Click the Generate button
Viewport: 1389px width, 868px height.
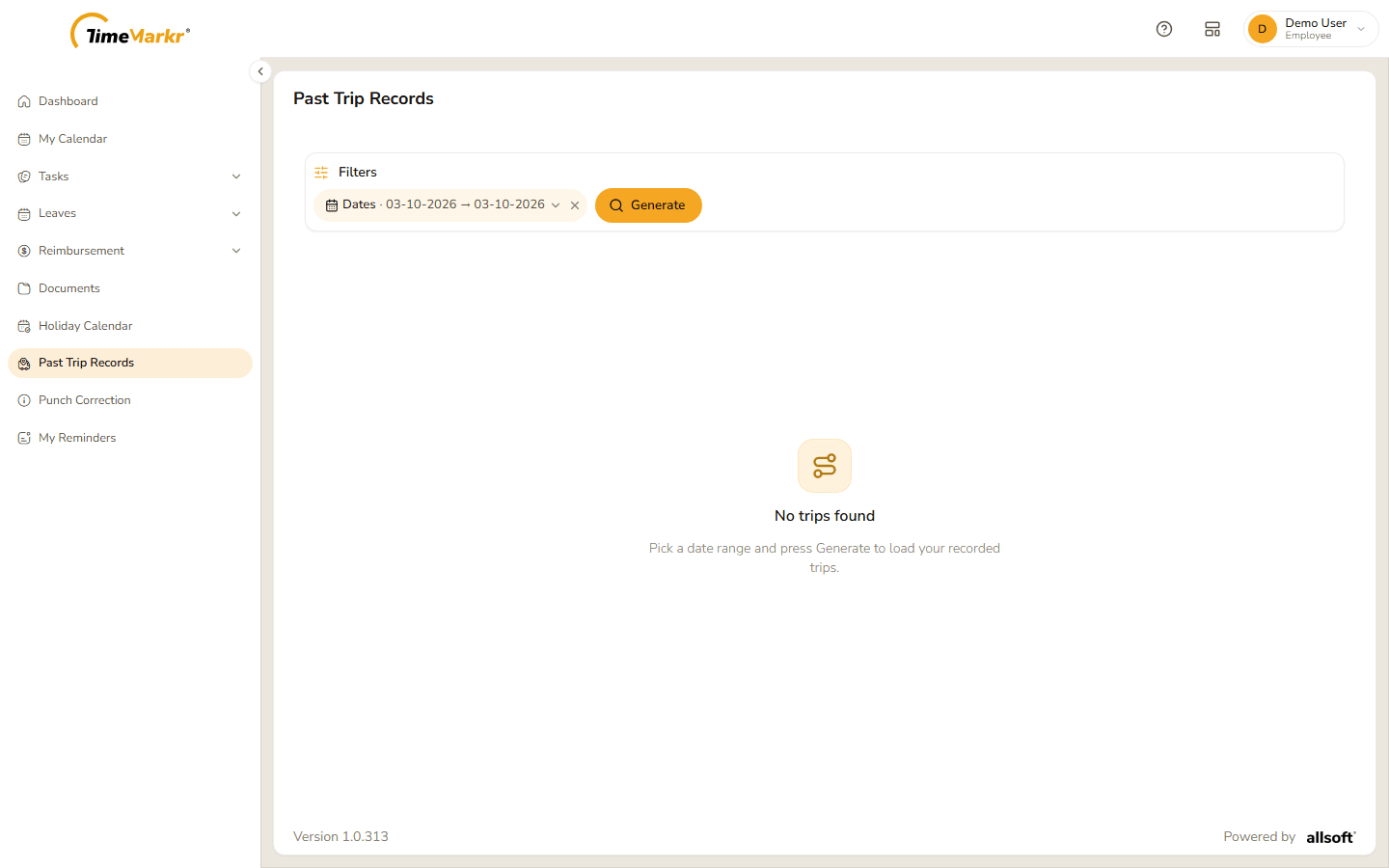tap(648, 205)
